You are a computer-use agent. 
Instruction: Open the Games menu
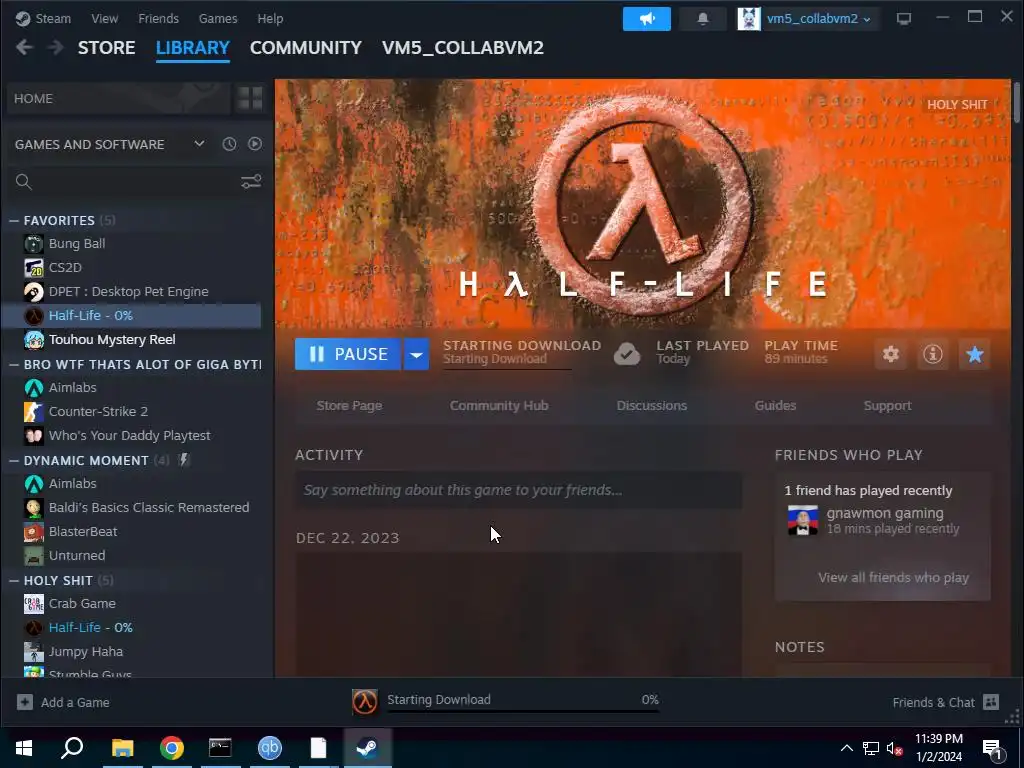coord(217,18)
